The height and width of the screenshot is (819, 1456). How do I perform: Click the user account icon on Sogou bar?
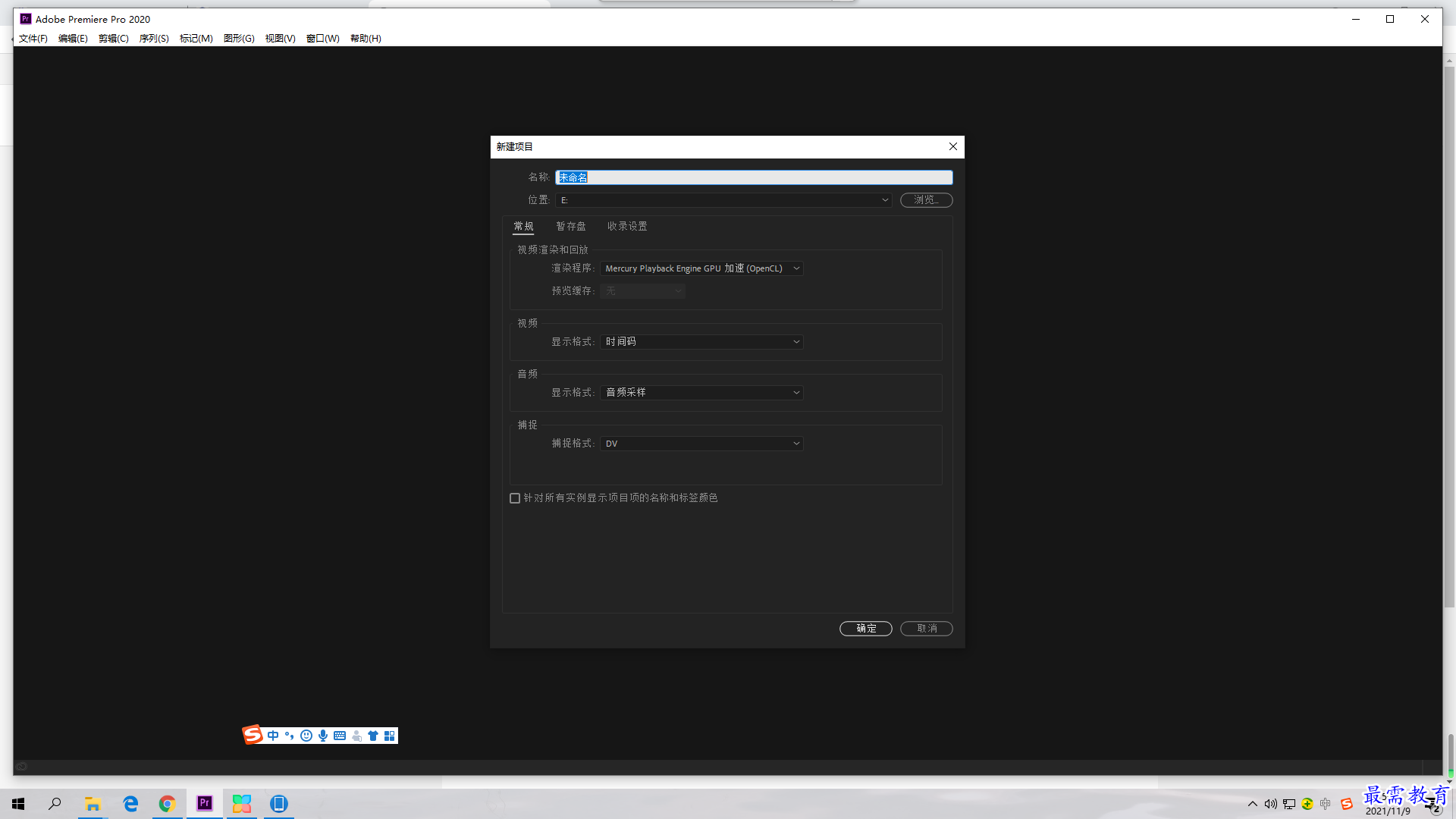pos(356,736)
